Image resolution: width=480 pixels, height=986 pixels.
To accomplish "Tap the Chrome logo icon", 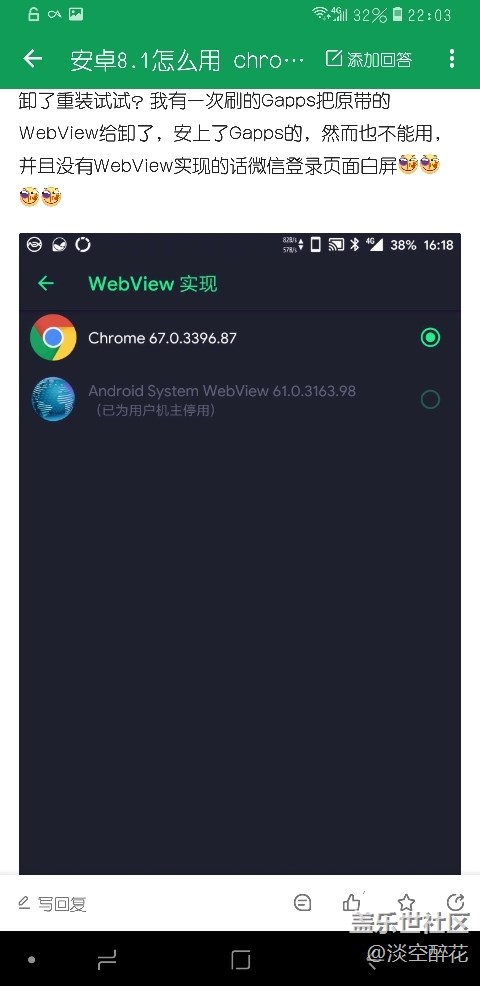I will (x=53, y=338).
